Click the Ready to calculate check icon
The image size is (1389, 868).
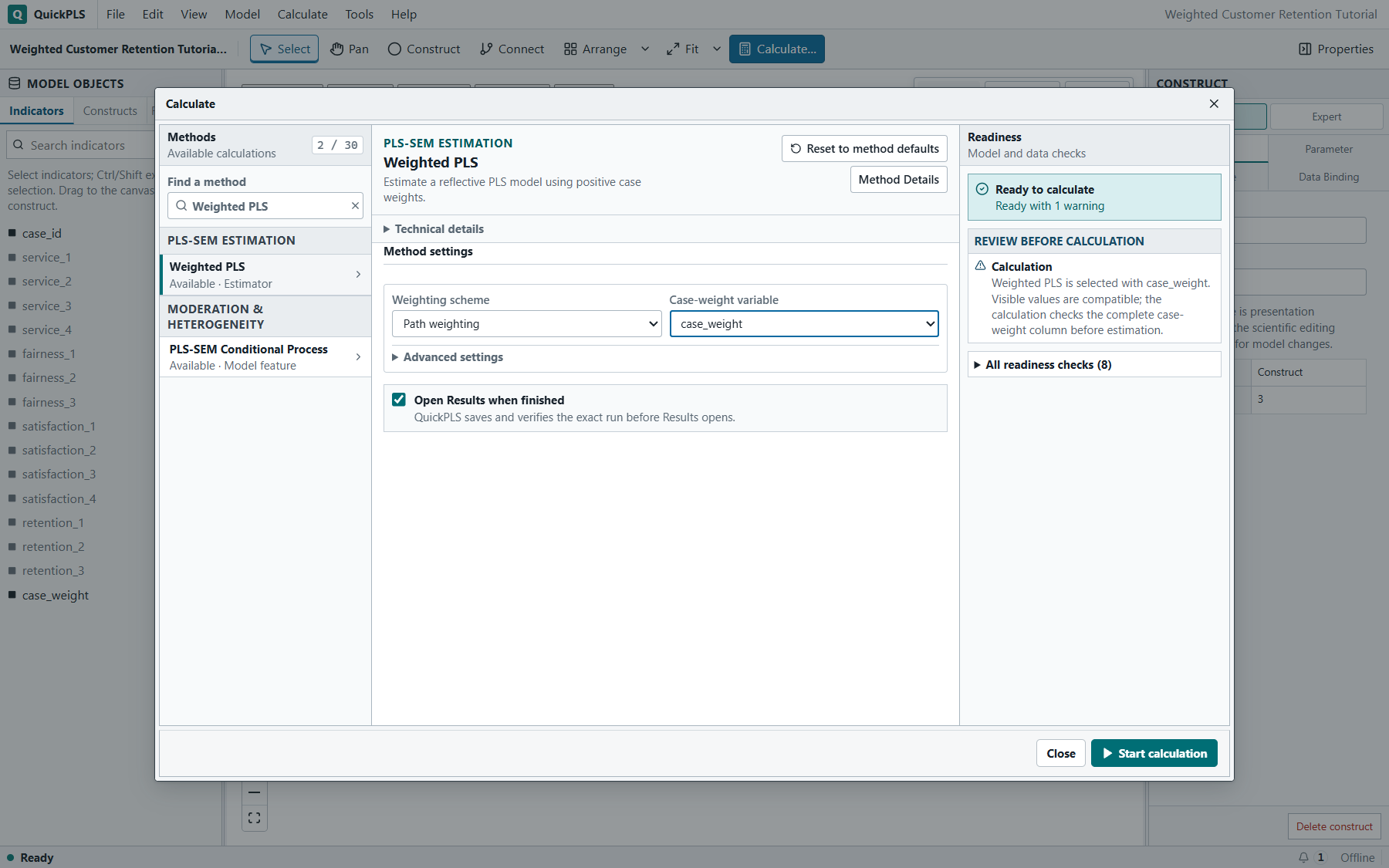[x=982, y=189]
